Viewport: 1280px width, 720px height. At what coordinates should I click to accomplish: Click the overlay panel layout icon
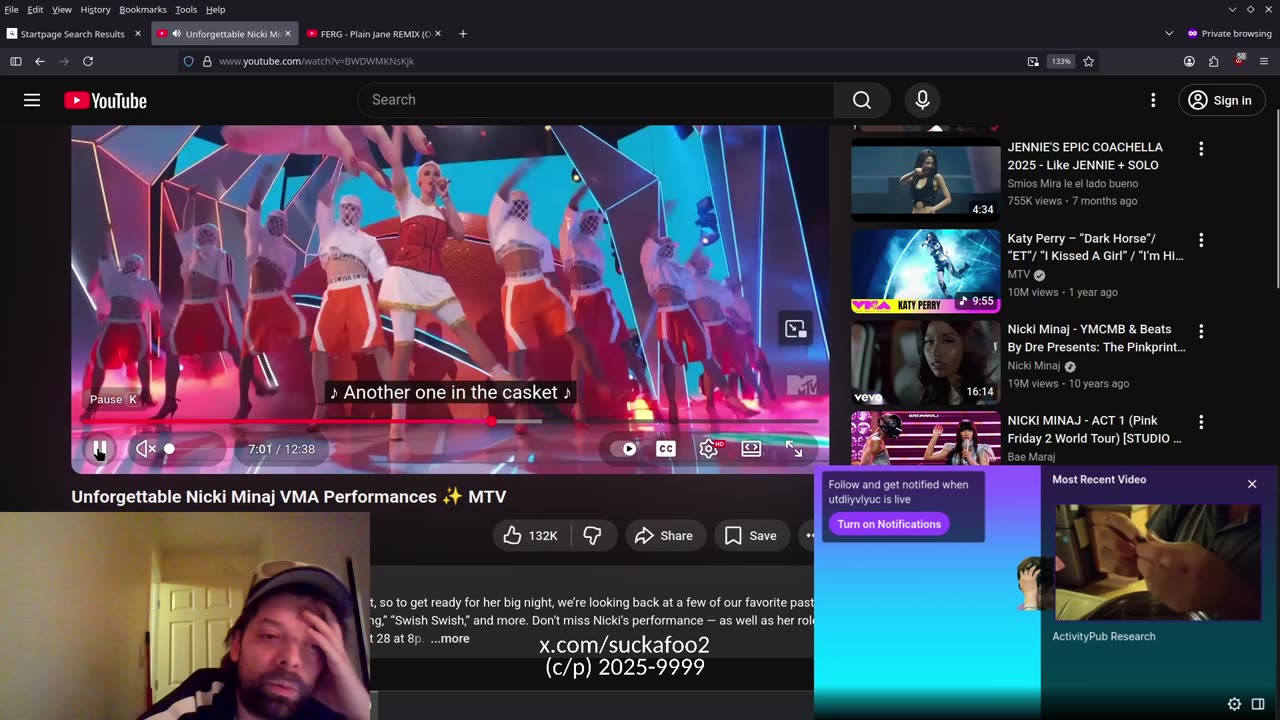[x=1258, y=704]
